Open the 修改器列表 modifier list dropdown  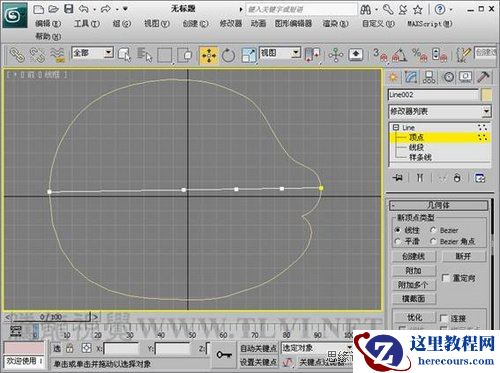[x=486, y=111]
